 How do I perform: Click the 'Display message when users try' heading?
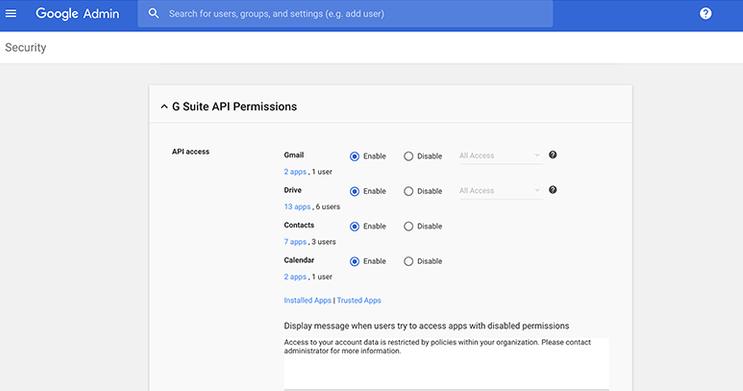click(x=426, y=326)
